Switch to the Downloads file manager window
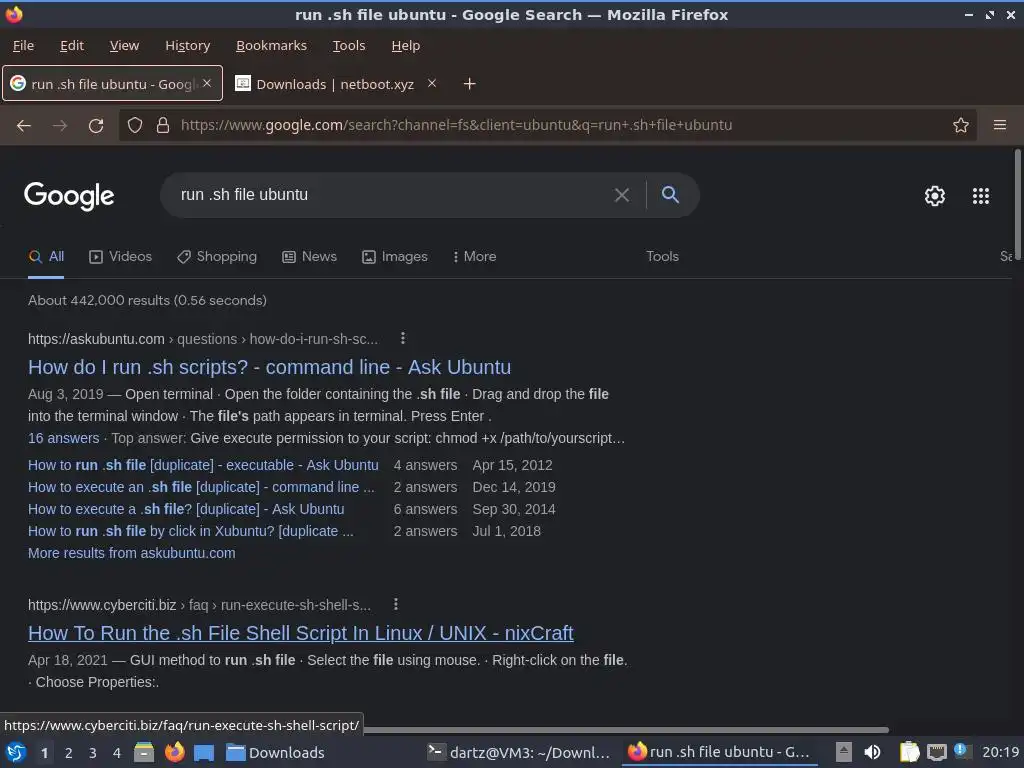This screenshot has height=768, width=1024. [x=275, y=753]
